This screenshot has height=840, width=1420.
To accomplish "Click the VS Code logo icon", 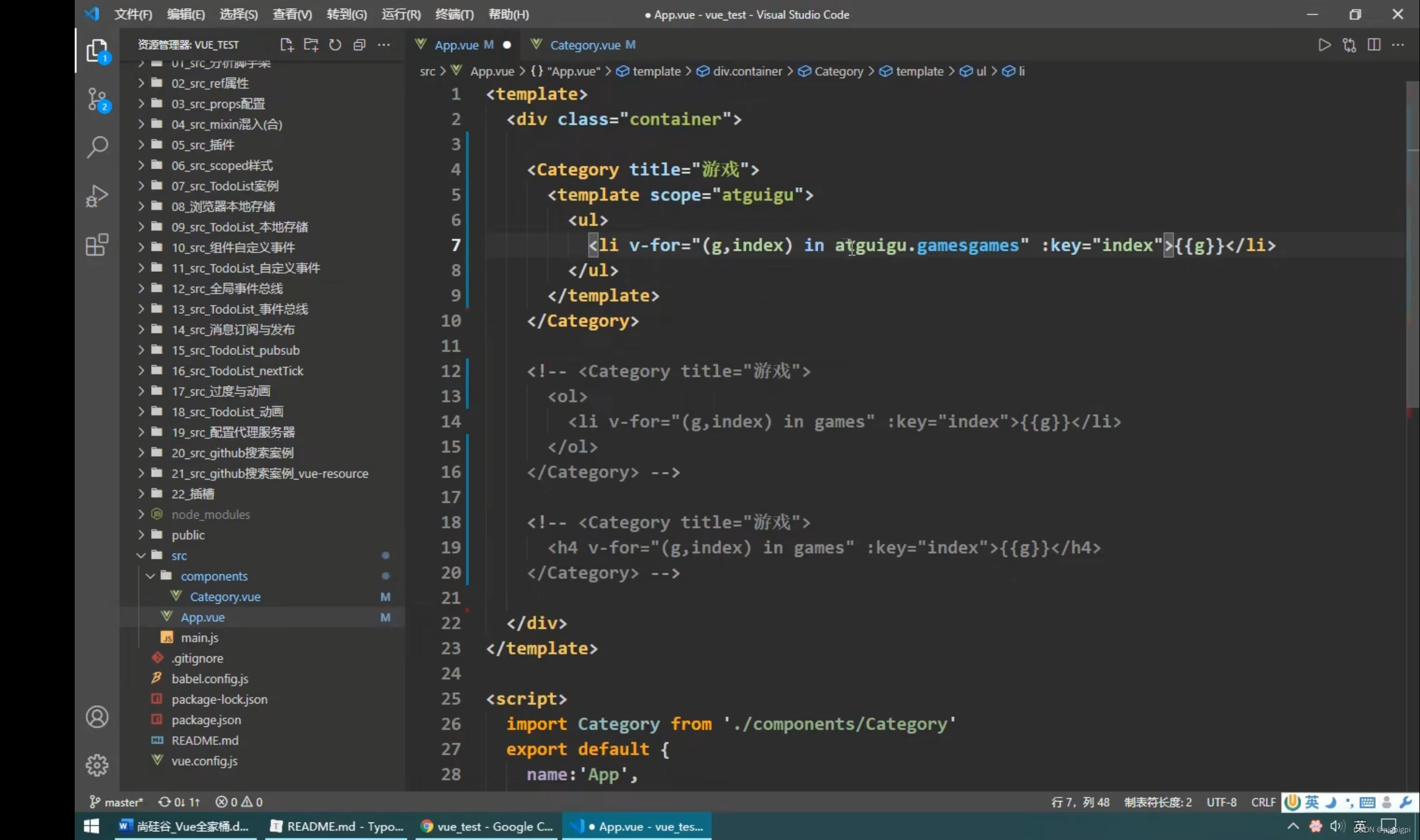I will (x=92, y=14).
